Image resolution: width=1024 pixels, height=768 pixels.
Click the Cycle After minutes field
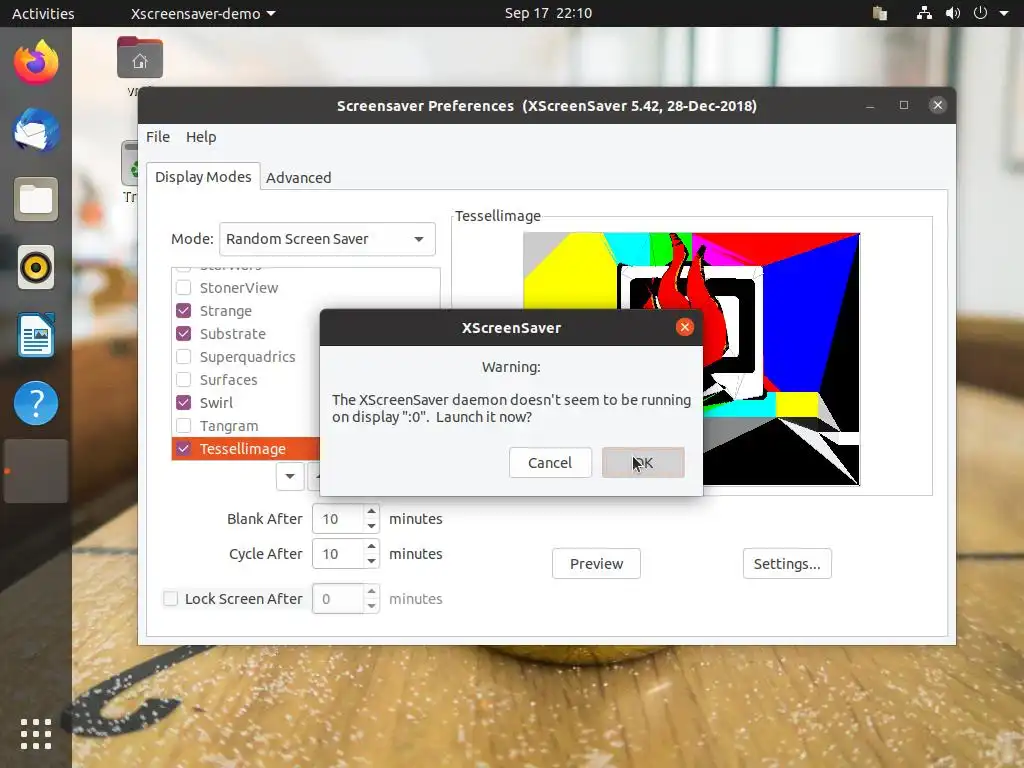tap(338, 554)
